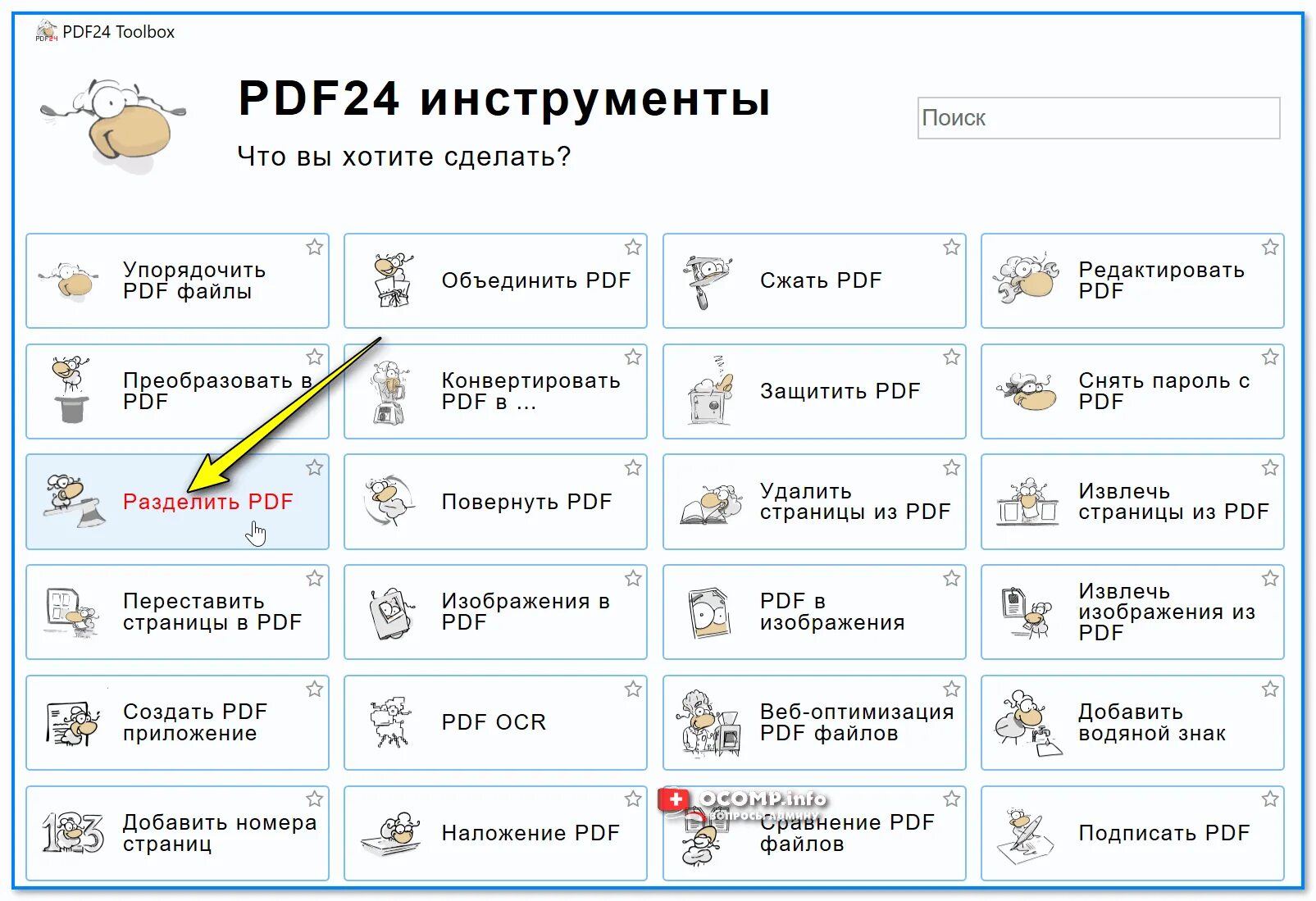
Task: Click the icon for Извлечь изображения из PDF
Action: 1025,612
